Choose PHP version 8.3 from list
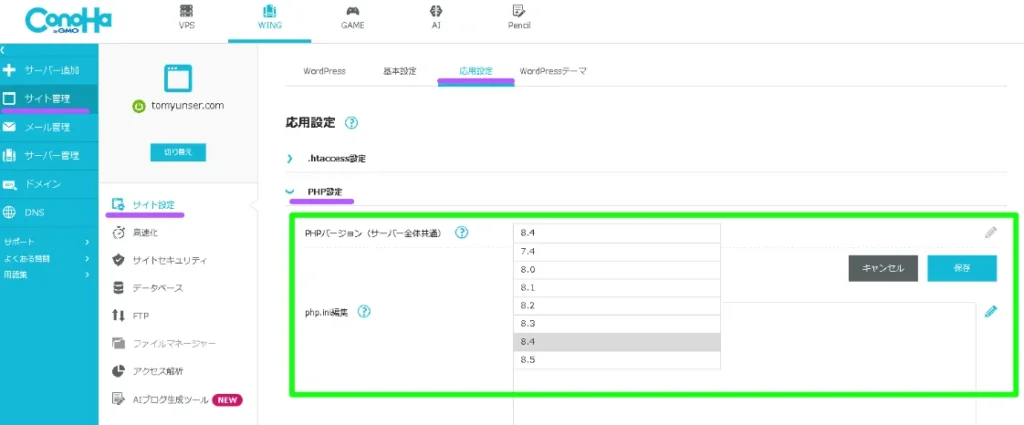Viewport: 1024px width, 425px height. (x=616, y=324)
